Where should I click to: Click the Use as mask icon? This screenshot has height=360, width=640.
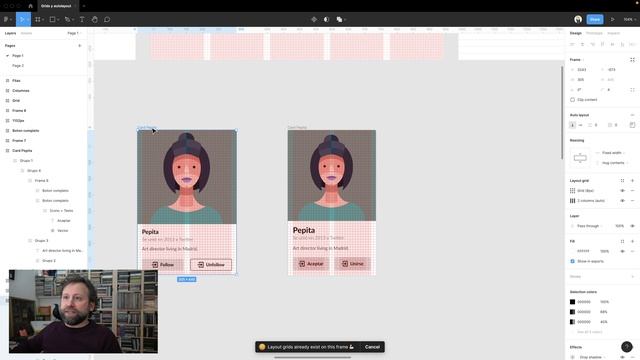[x=326, y=19]
